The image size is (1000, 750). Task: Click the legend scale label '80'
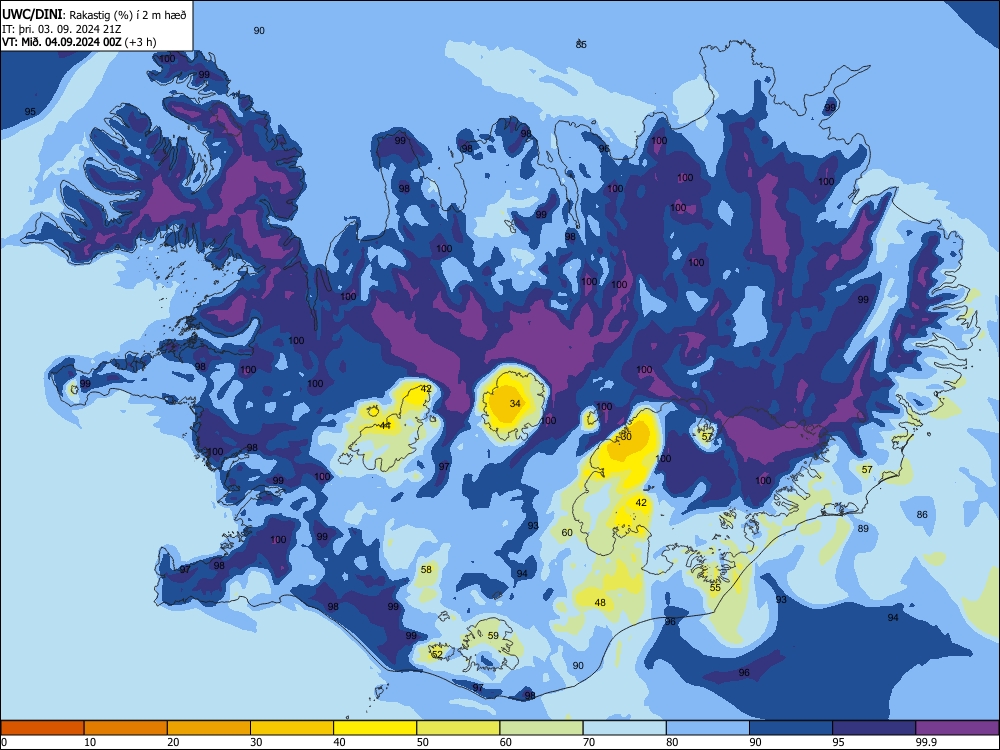672,742
